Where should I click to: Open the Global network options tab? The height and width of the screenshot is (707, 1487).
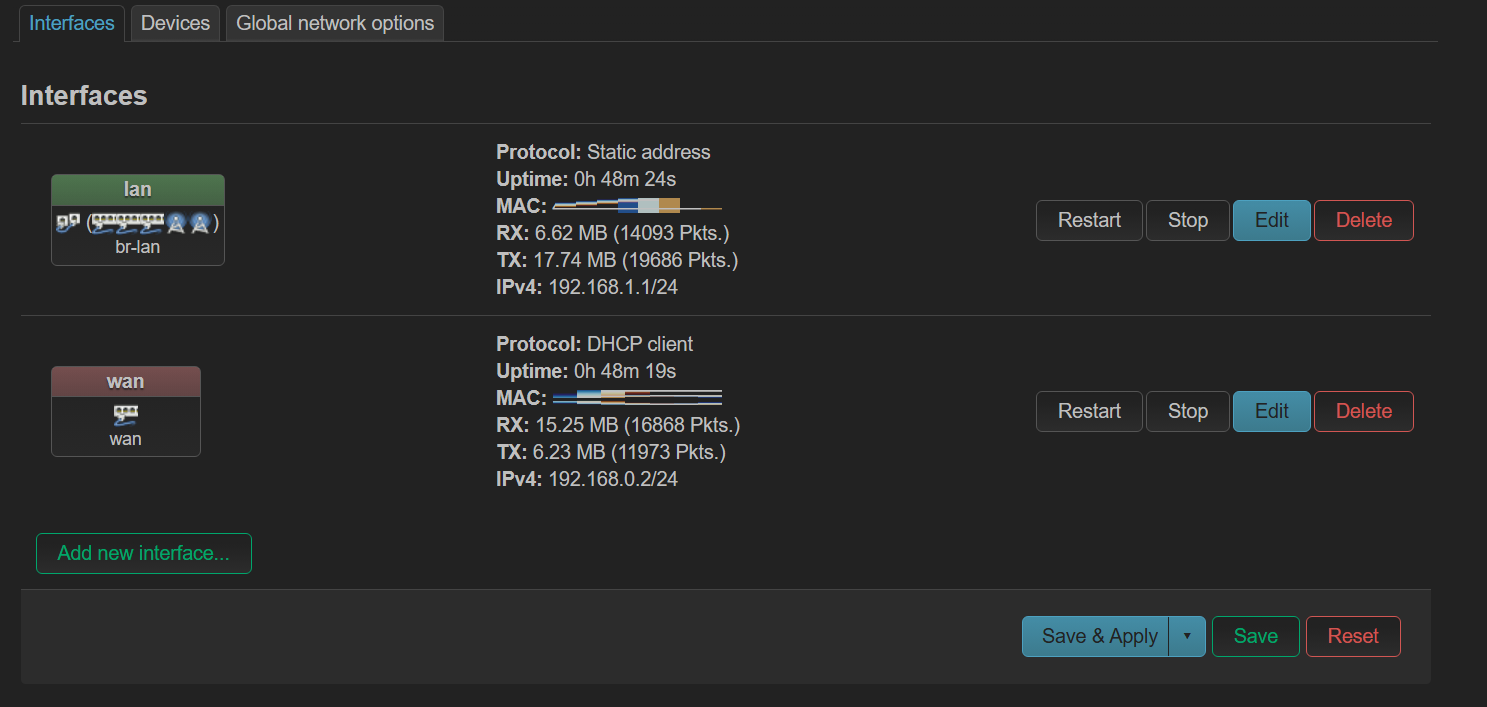[335, 23]
